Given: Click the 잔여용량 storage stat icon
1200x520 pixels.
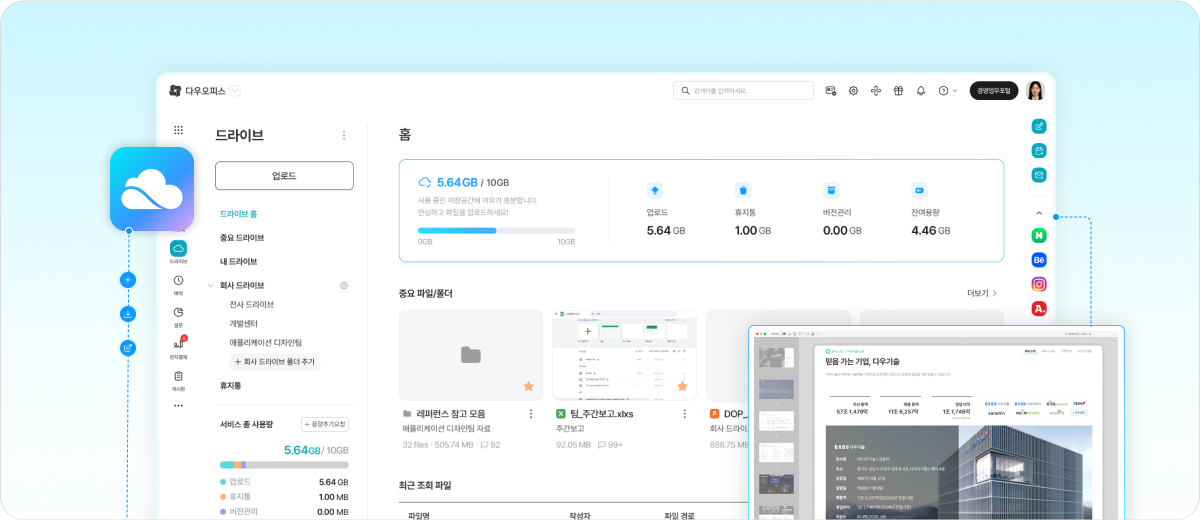Looking at the screenshot, I should pos(919,190).
